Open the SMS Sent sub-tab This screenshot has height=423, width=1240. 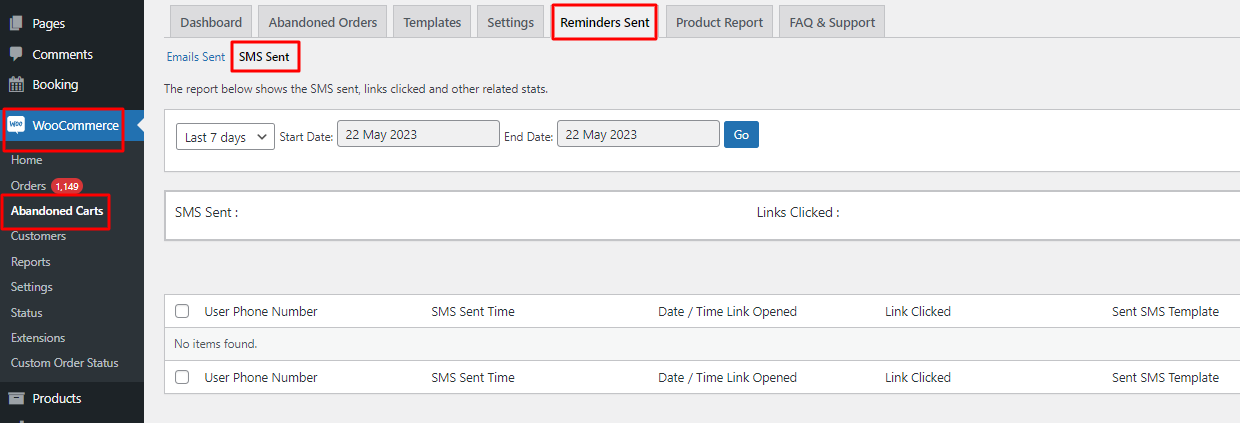(264, 57)
